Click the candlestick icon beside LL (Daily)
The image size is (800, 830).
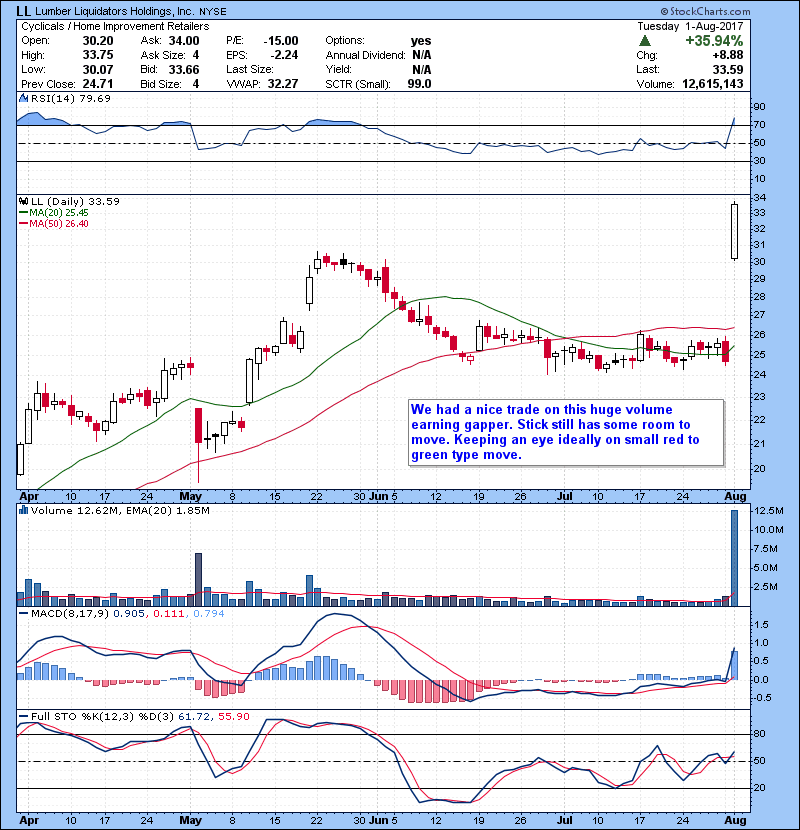[x=23, y=201]
